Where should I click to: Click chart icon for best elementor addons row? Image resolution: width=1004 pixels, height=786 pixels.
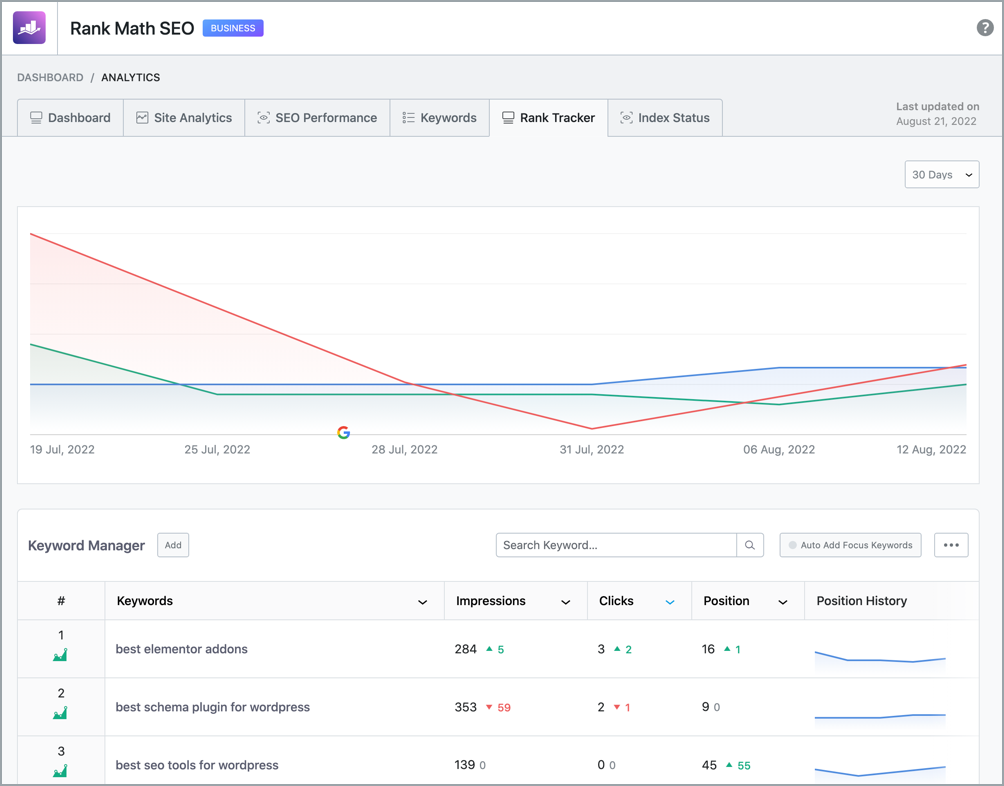[60, 655]
